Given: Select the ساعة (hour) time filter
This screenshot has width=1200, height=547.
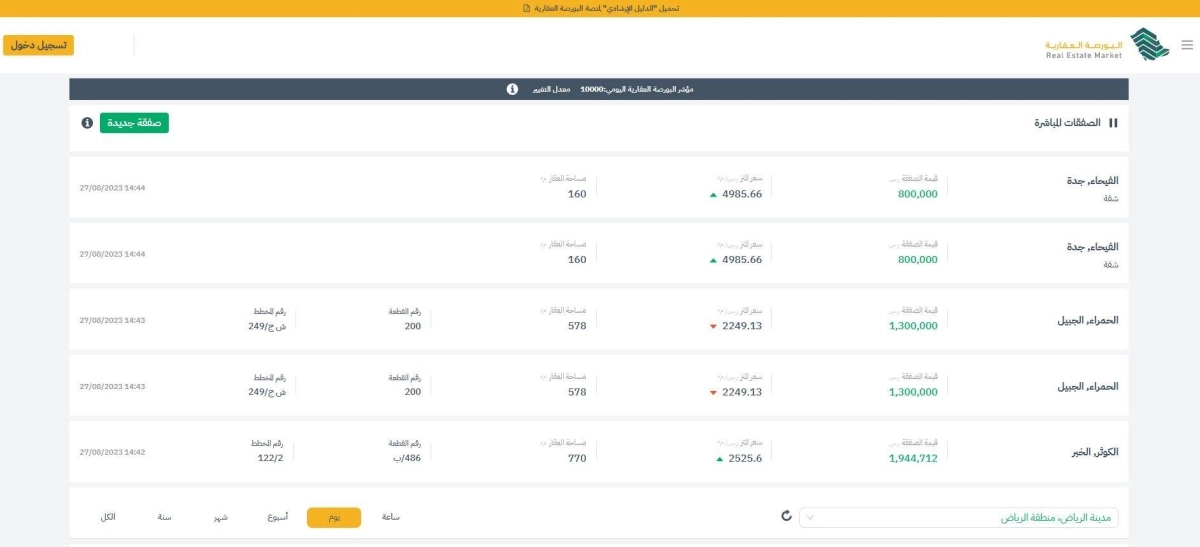Looking at the screenshot, I should [x=390, y=517].
